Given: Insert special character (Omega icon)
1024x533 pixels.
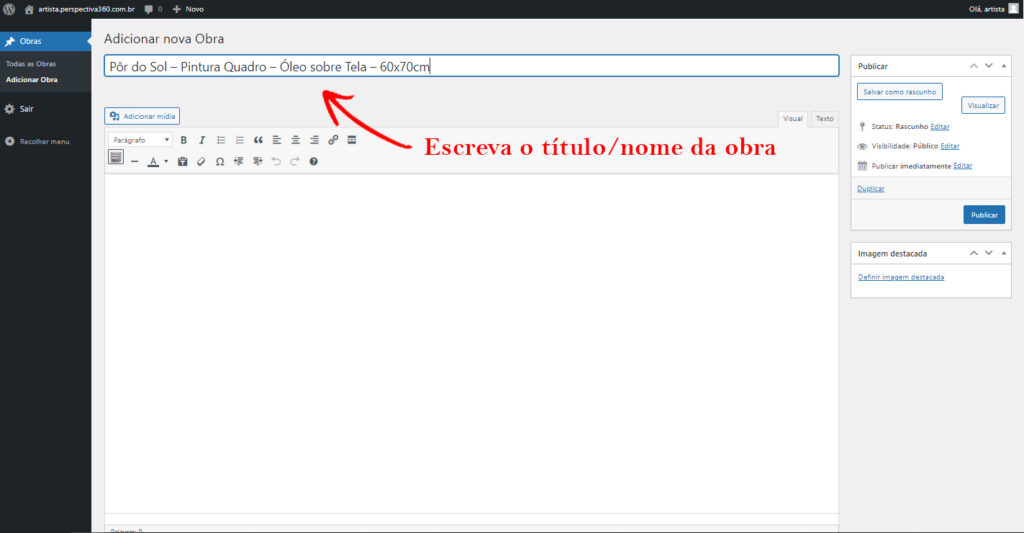Looking at the screenshot, I should pyautogui.click(x=220, y=161).
